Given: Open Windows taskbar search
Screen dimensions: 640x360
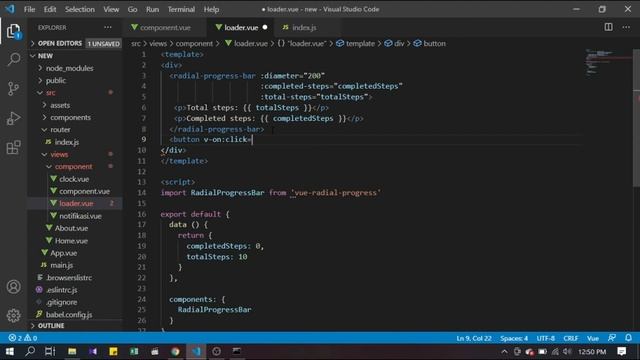Looking at the screenshot, I should (30, 351).
